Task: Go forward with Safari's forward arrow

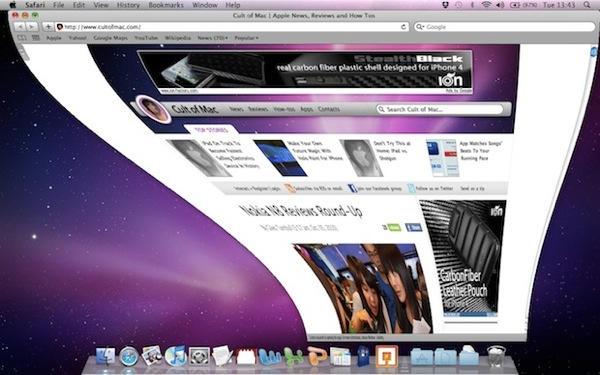Action: click(32, 27)
